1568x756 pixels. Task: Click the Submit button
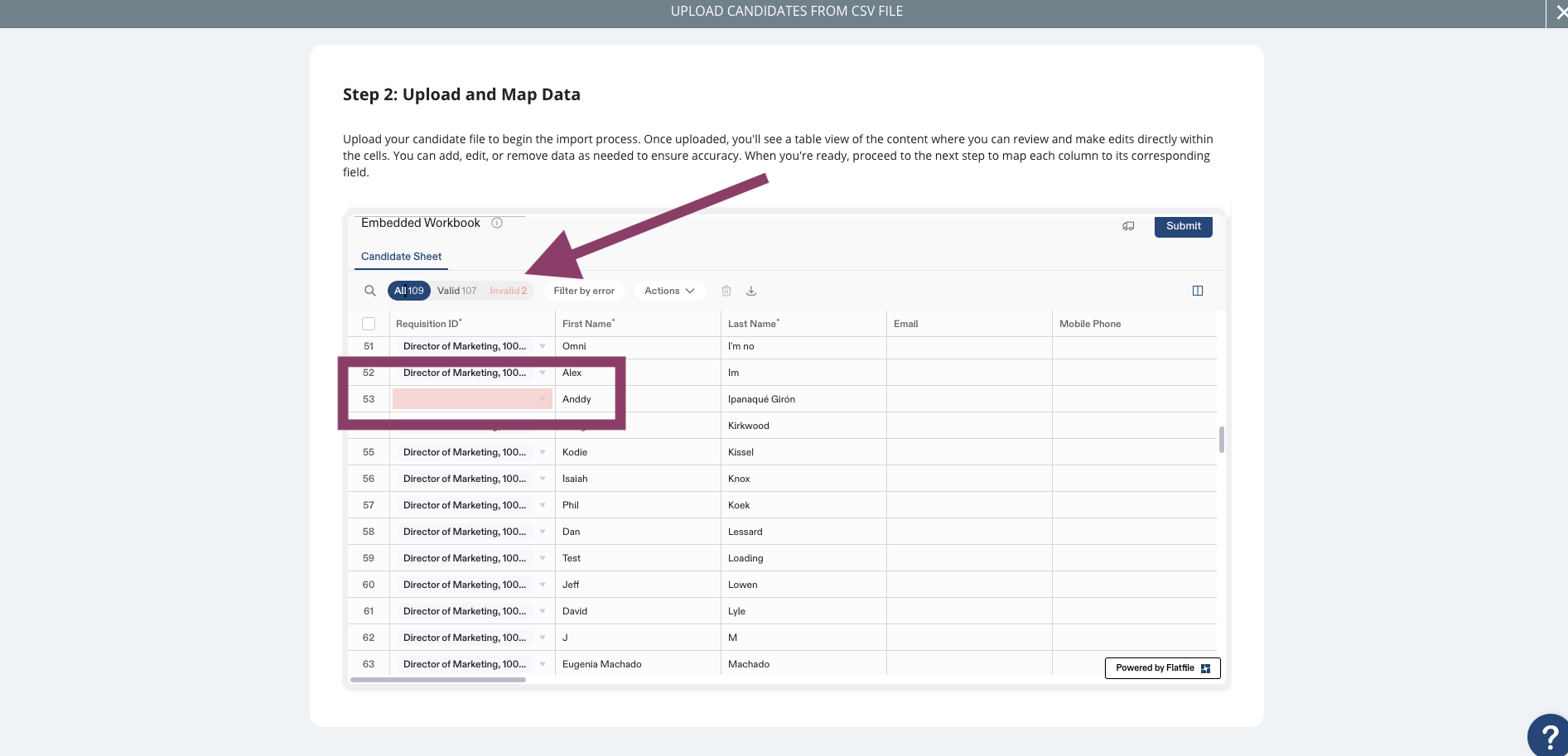click(x=1183, y=226)
